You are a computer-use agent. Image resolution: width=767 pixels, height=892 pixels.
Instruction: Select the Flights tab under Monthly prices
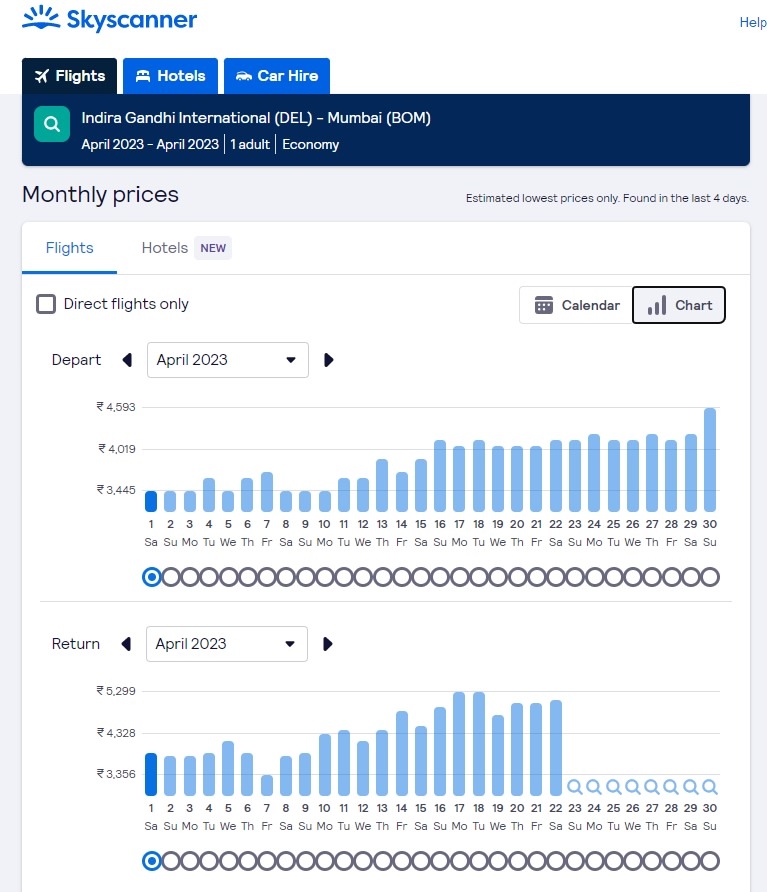point(69,248)
